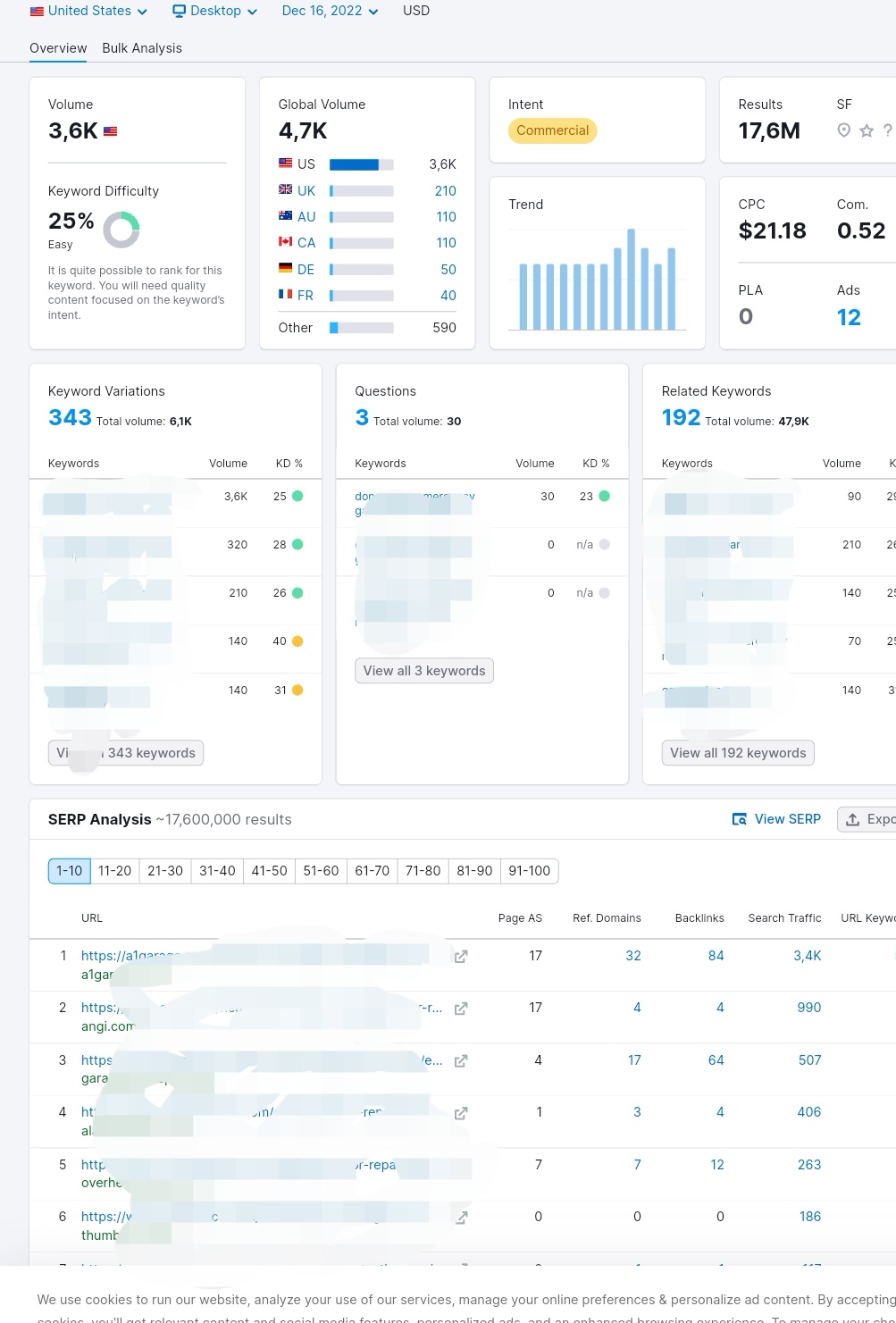Open the Dec 16, 2022 date dropdown

(330, 11)
